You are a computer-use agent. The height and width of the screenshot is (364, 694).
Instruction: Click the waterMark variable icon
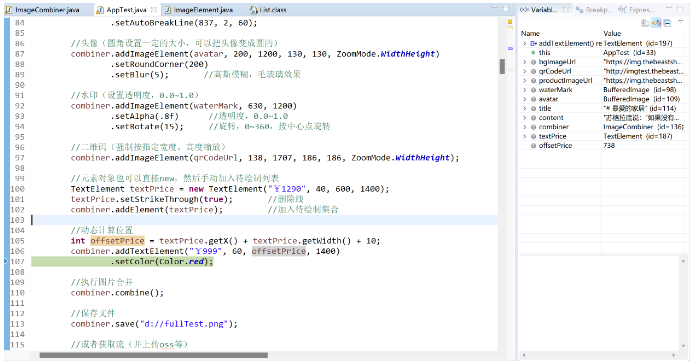tap(533, 90)
